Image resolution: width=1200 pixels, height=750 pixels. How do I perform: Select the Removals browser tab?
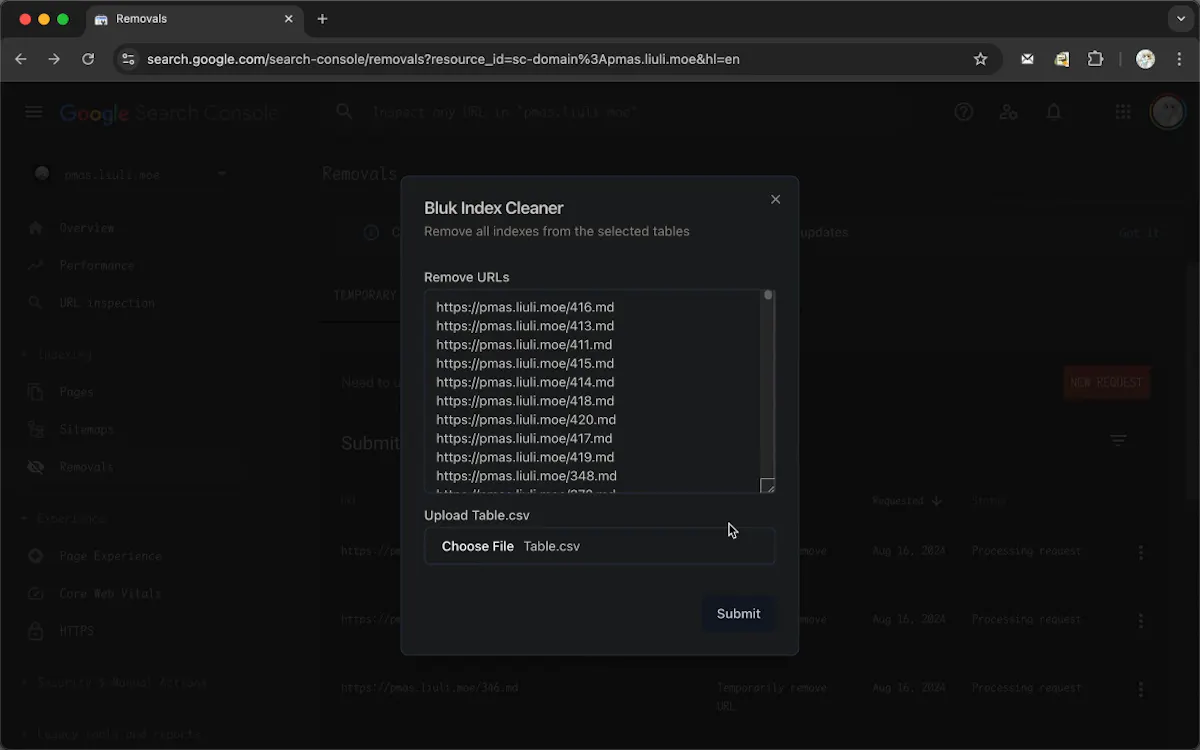point(194,19)
